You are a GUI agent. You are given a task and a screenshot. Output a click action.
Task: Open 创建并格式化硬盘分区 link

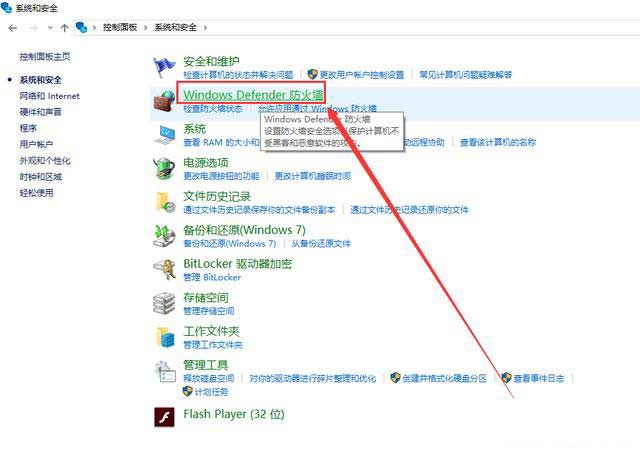pos(445,378)
